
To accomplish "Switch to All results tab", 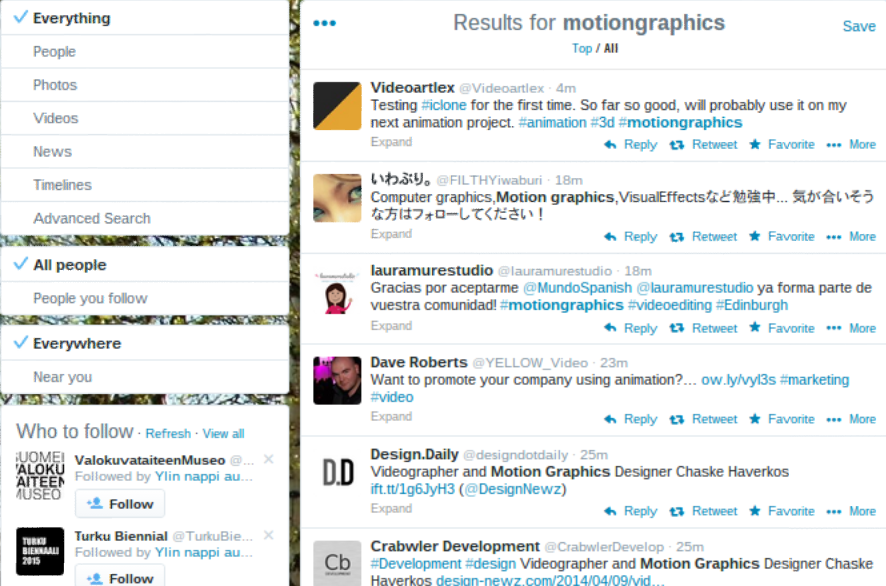I will point(611,49).
